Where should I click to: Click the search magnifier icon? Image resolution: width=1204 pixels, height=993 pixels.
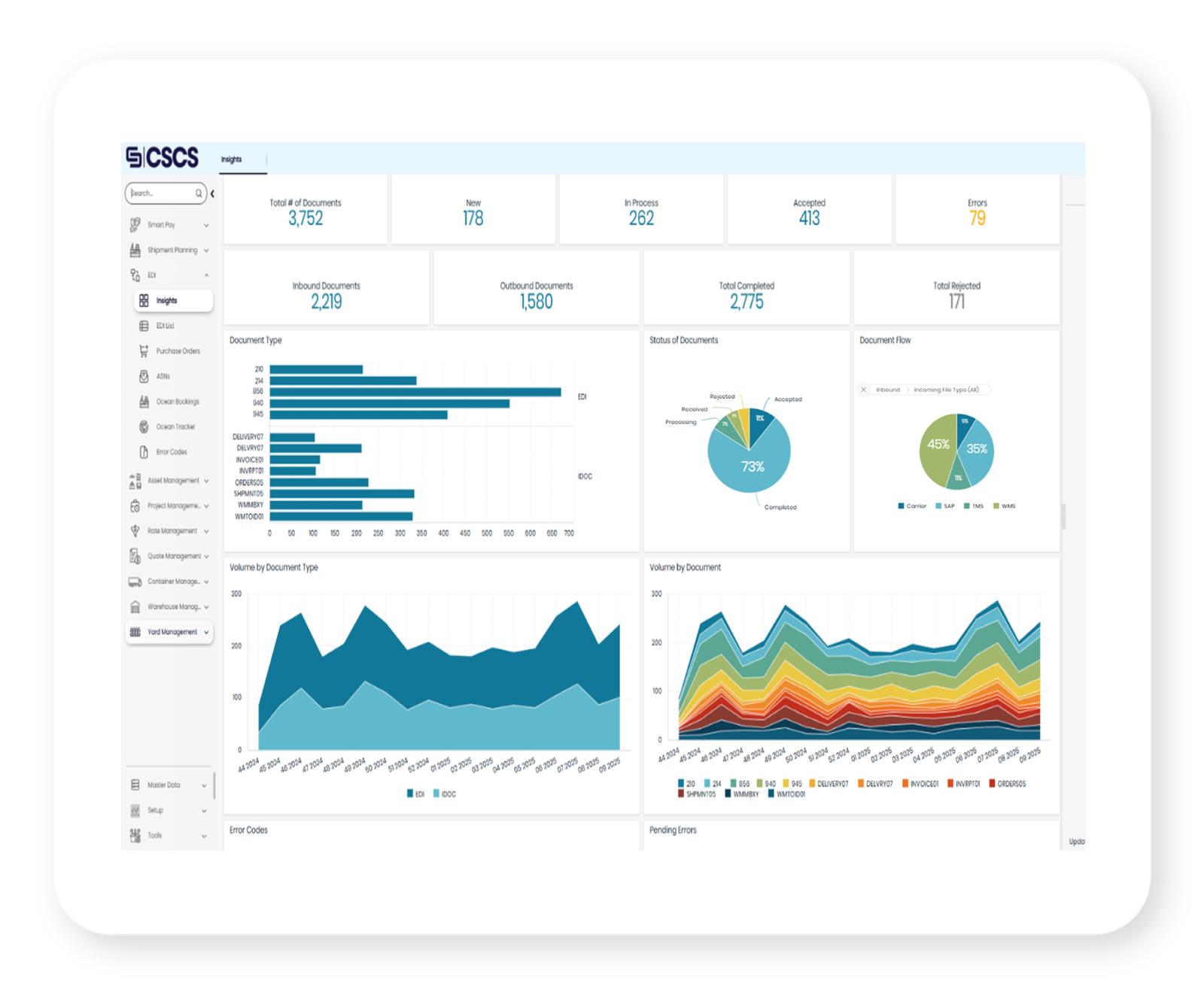point(198,193)
